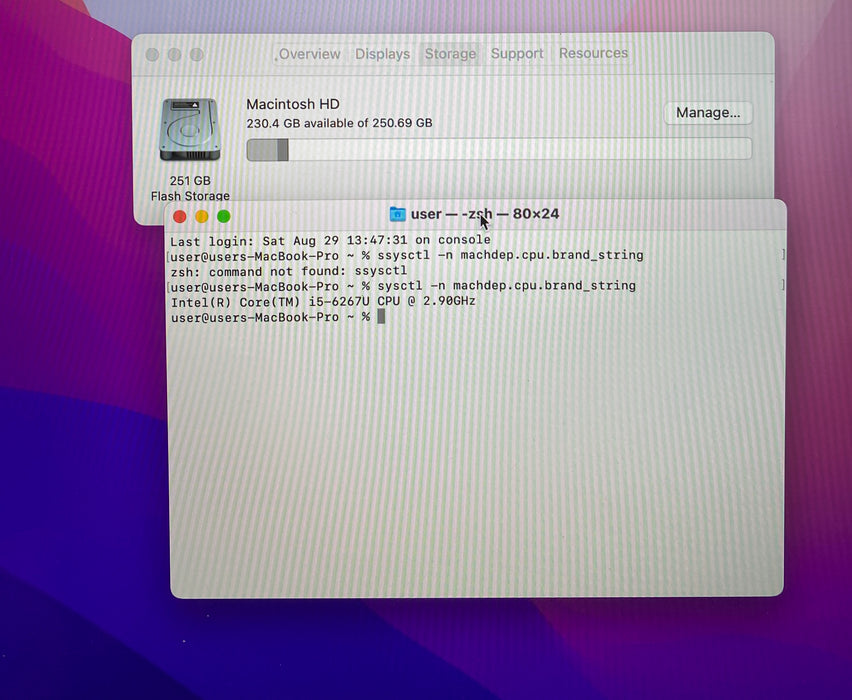
Task: Open the Displays tab
Action: point(382,54)
